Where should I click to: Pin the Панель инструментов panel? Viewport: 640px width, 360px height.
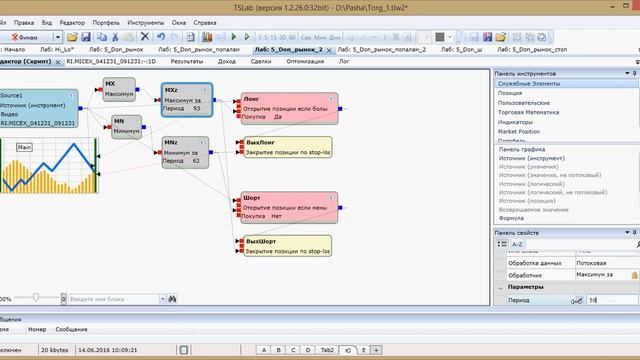[x=635, y=73]
